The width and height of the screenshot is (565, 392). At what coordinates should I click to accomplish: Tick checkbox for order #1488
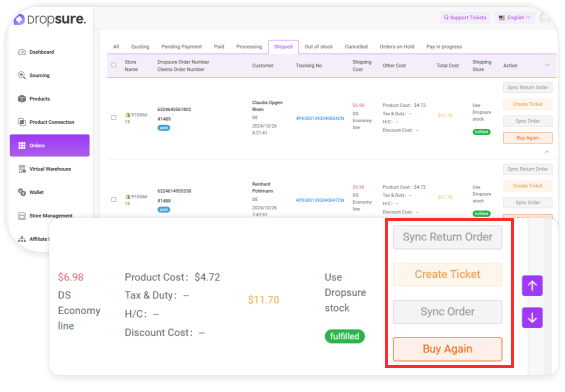click(x=114, y=199)
